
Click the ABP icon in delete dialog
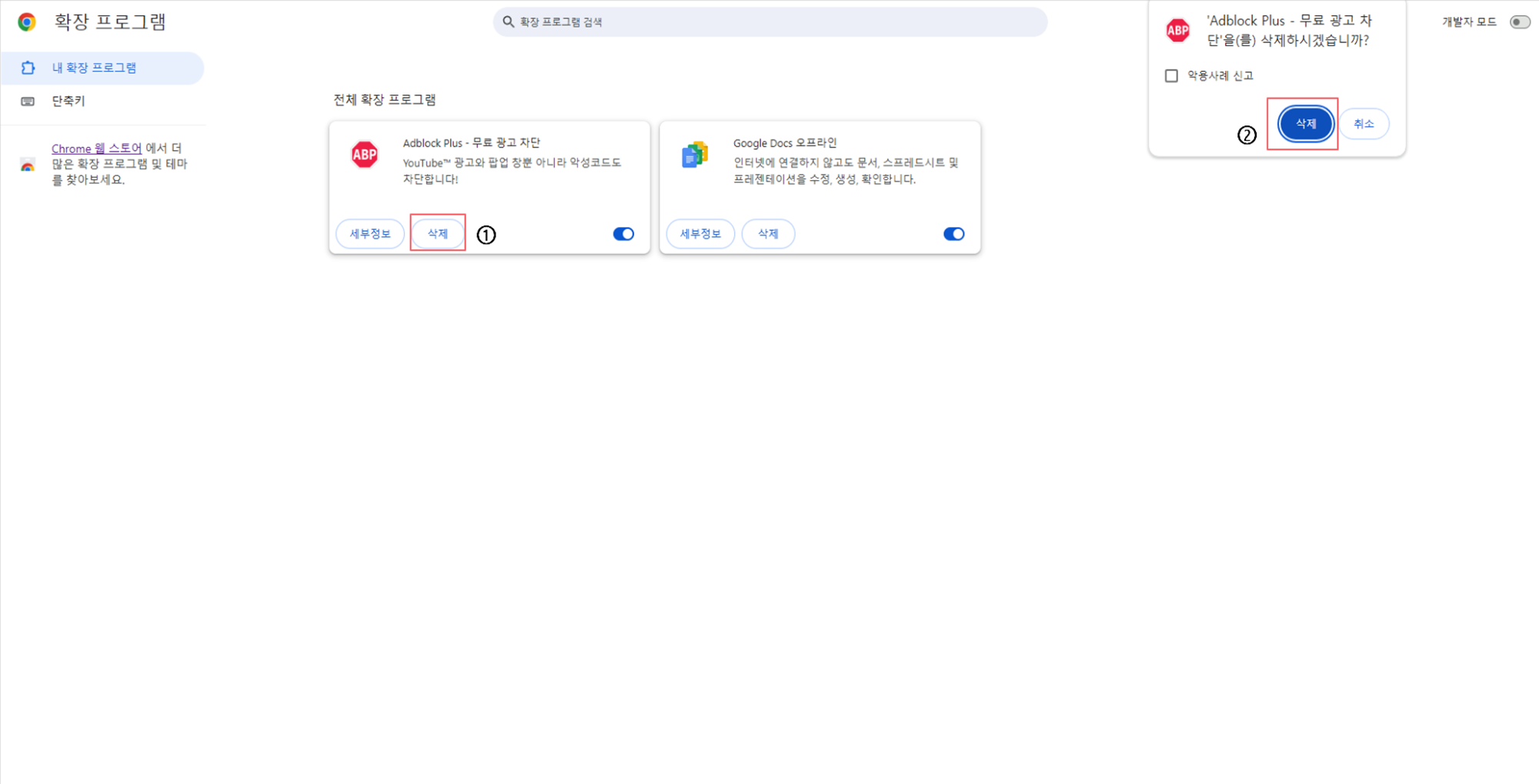[1177, 31]
